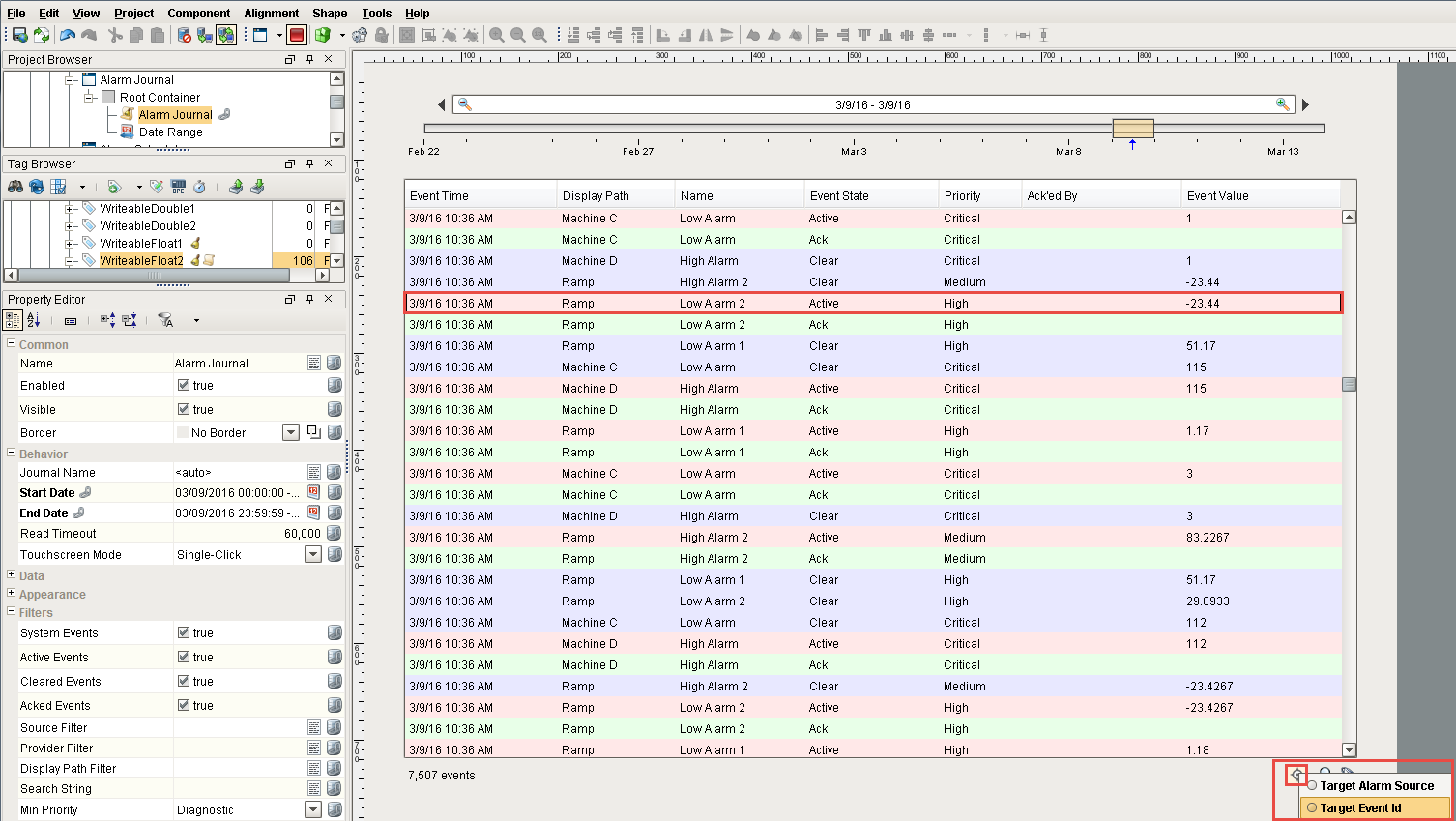
Task: Open the Touchscreen Mode dropdown
Action: click(x=312, y=555)
